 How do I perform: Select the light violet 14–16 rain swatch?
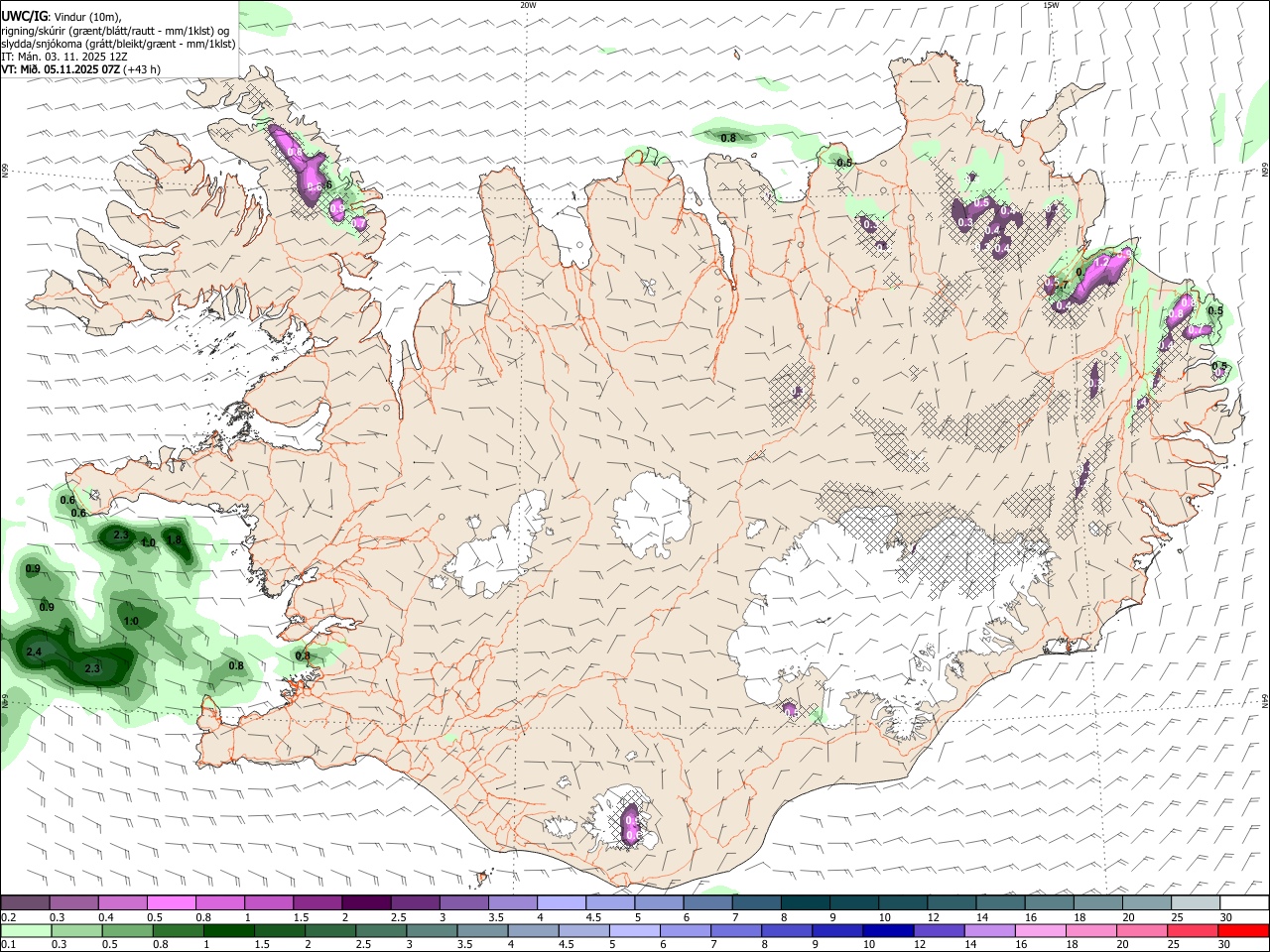click(x=992, y=930)
